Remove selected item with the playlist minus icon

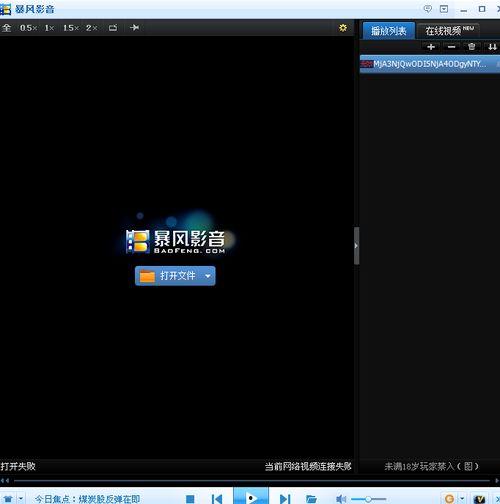point(451,47)
